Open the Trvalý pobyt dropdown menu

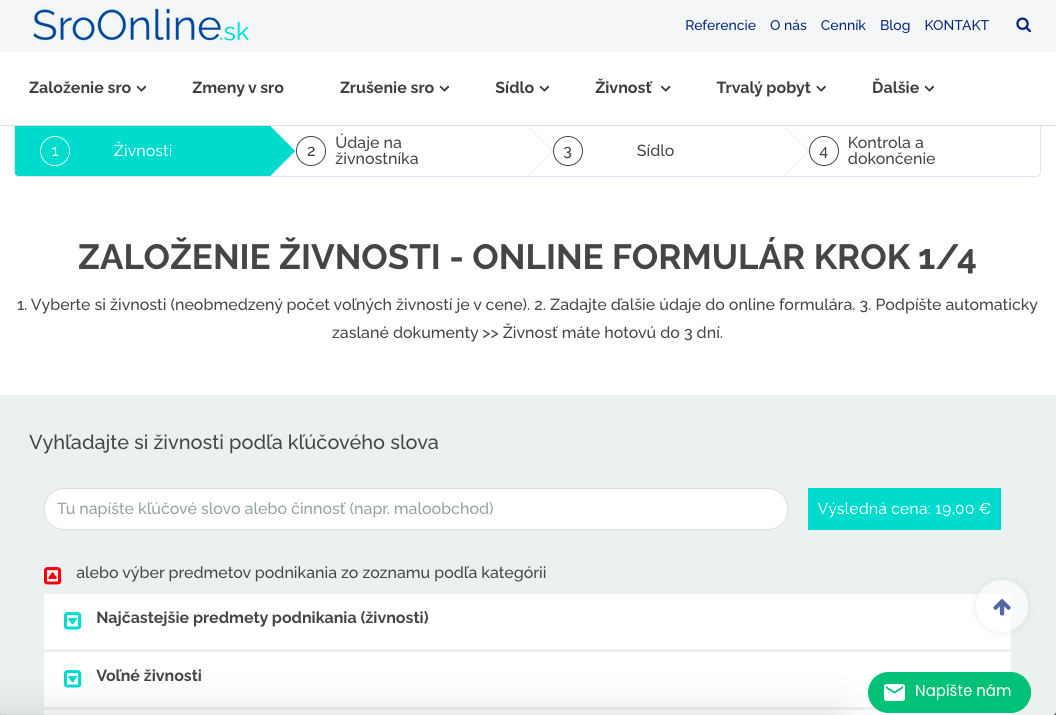[771, 88]
